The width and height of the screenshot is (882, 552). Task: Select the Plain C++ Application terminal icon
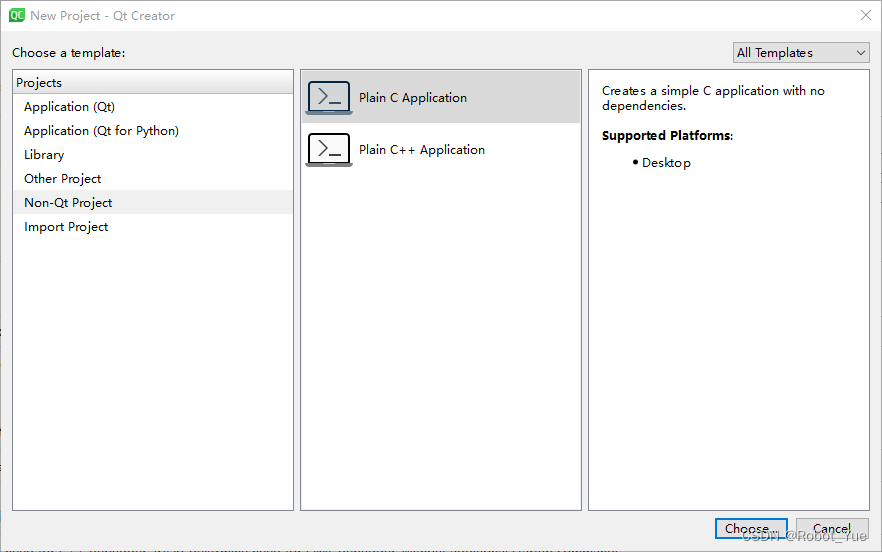(330, 150)
